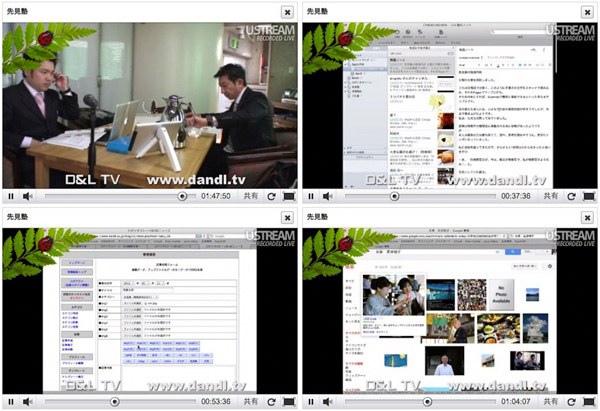Share the video at 01:47:50 via 共有
Viewport: 600px width, 411px height.
click(250, 196)
